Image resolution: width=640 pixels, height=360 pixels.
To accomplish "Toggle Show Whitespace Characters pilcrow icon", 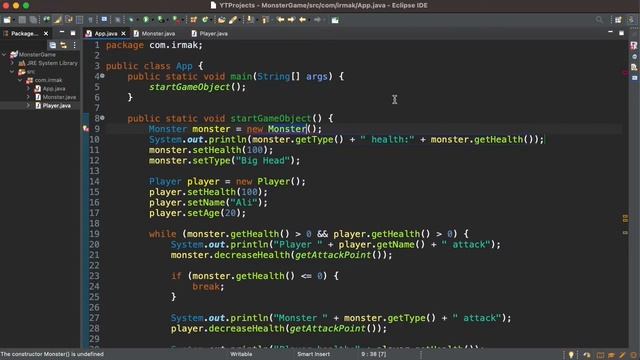I will [x=90, y=20].
